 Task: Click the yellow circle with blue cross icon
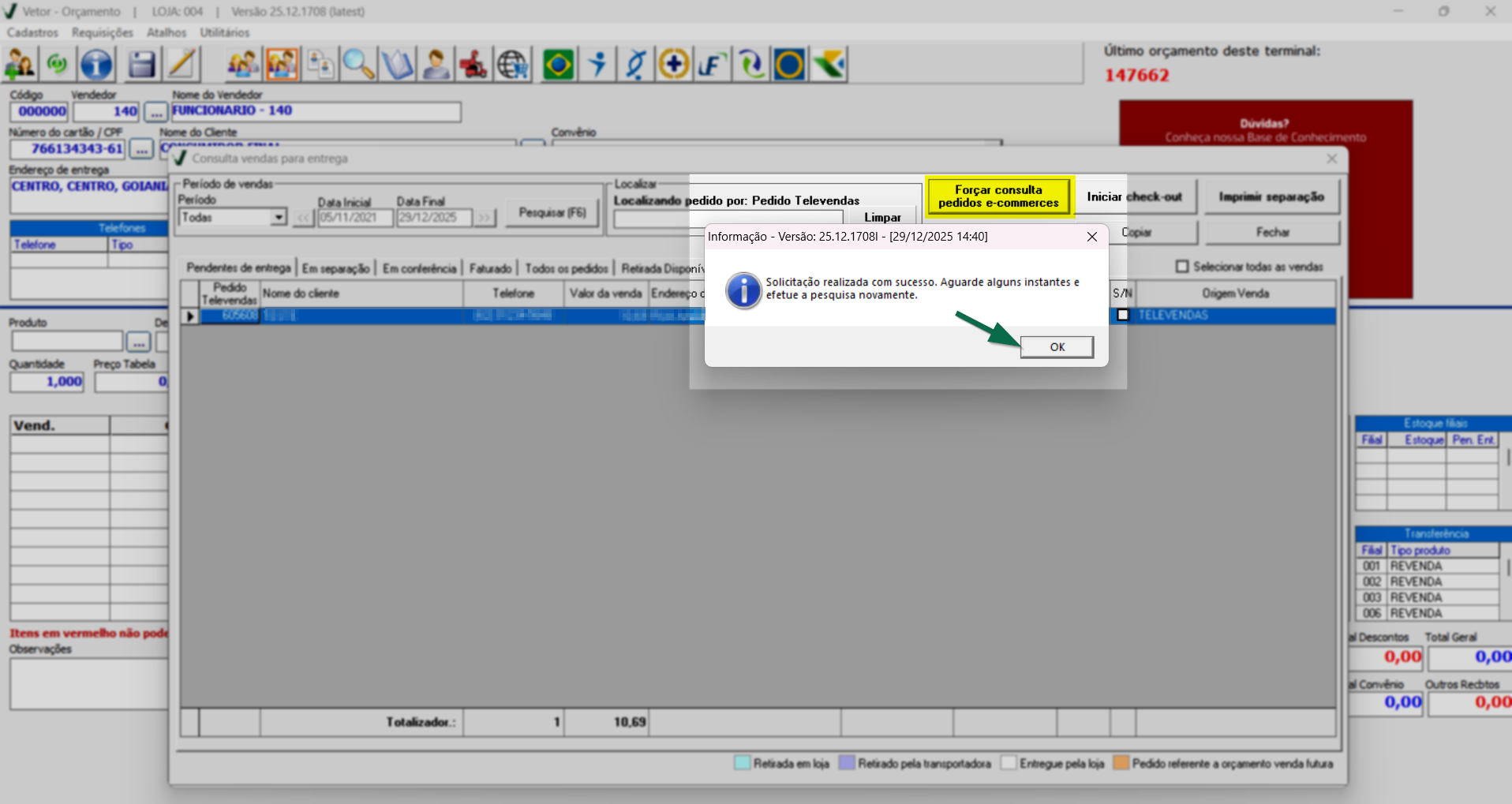click(x=674, y=65)
